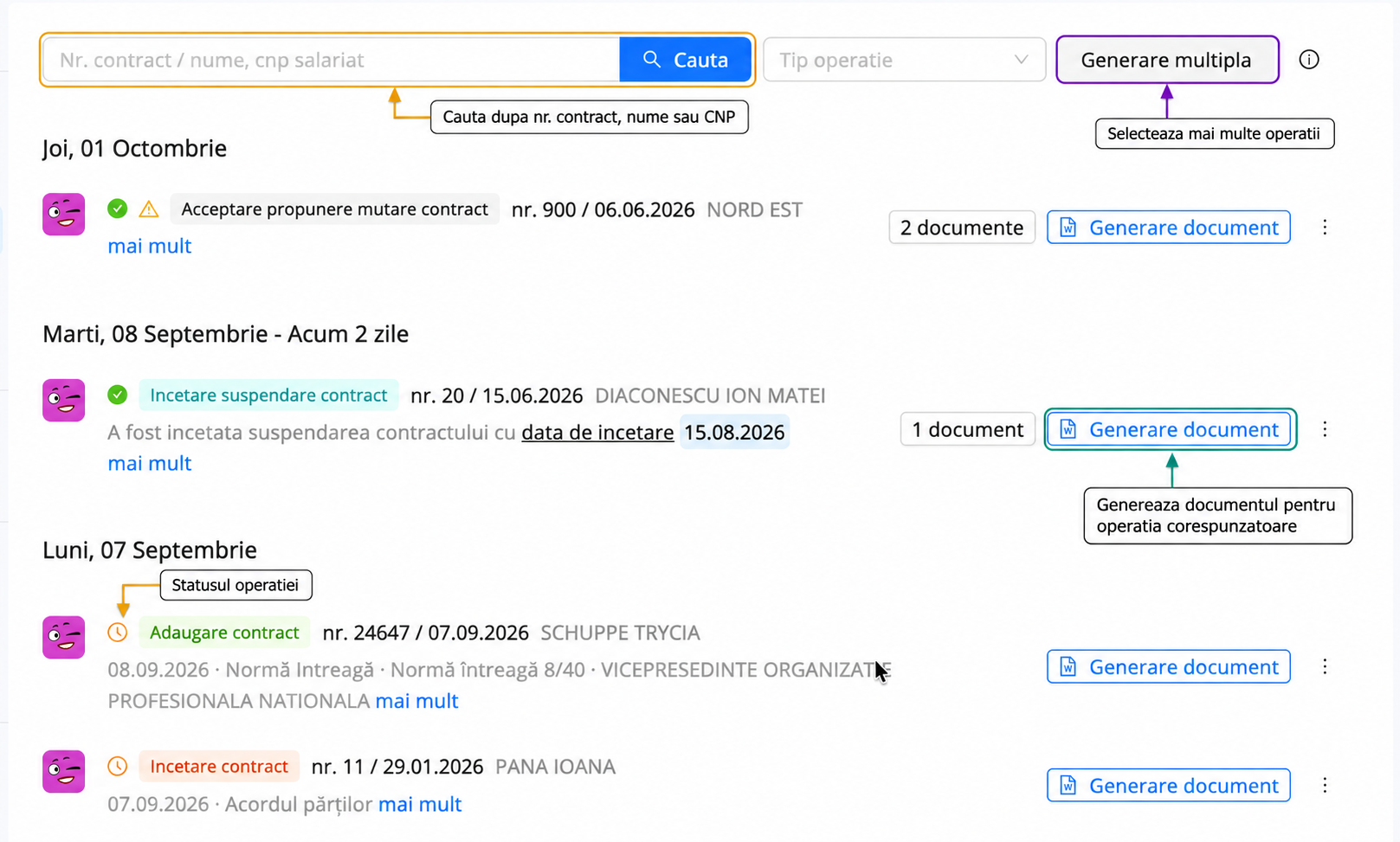This screenshot has width=1400, height=842.
Task: Click the avatar icon on the DIACONESCU ION MATEI row
Action: [x=64, y=400]
